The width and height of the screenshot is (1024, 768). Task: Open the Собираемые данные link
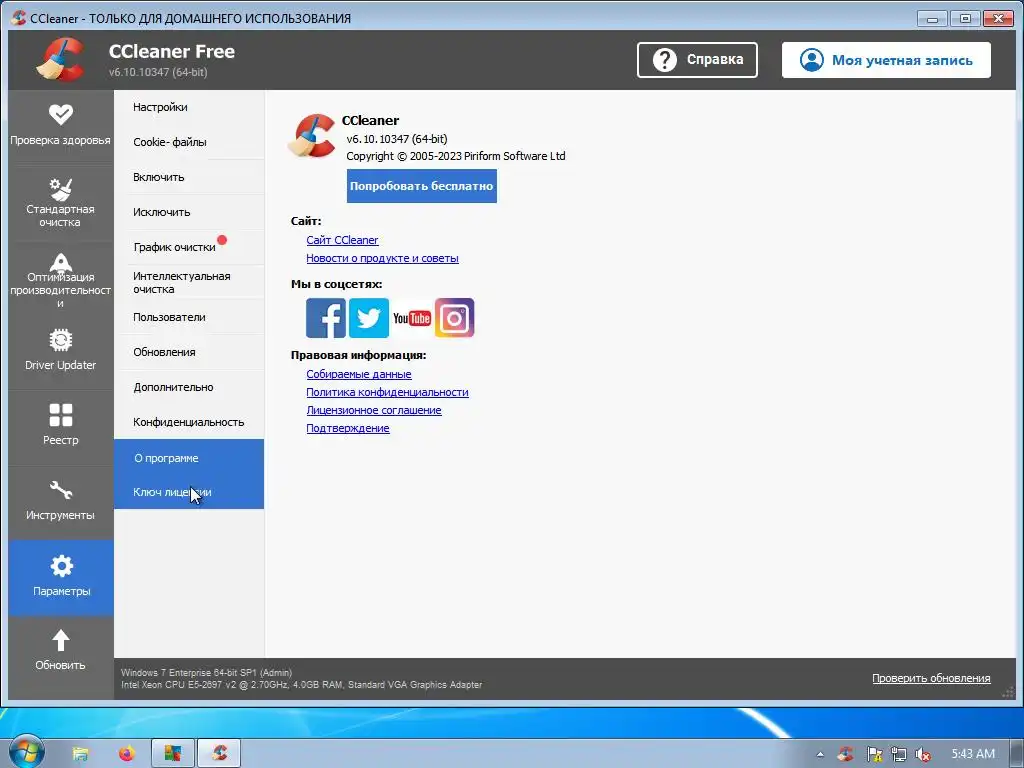359,374
